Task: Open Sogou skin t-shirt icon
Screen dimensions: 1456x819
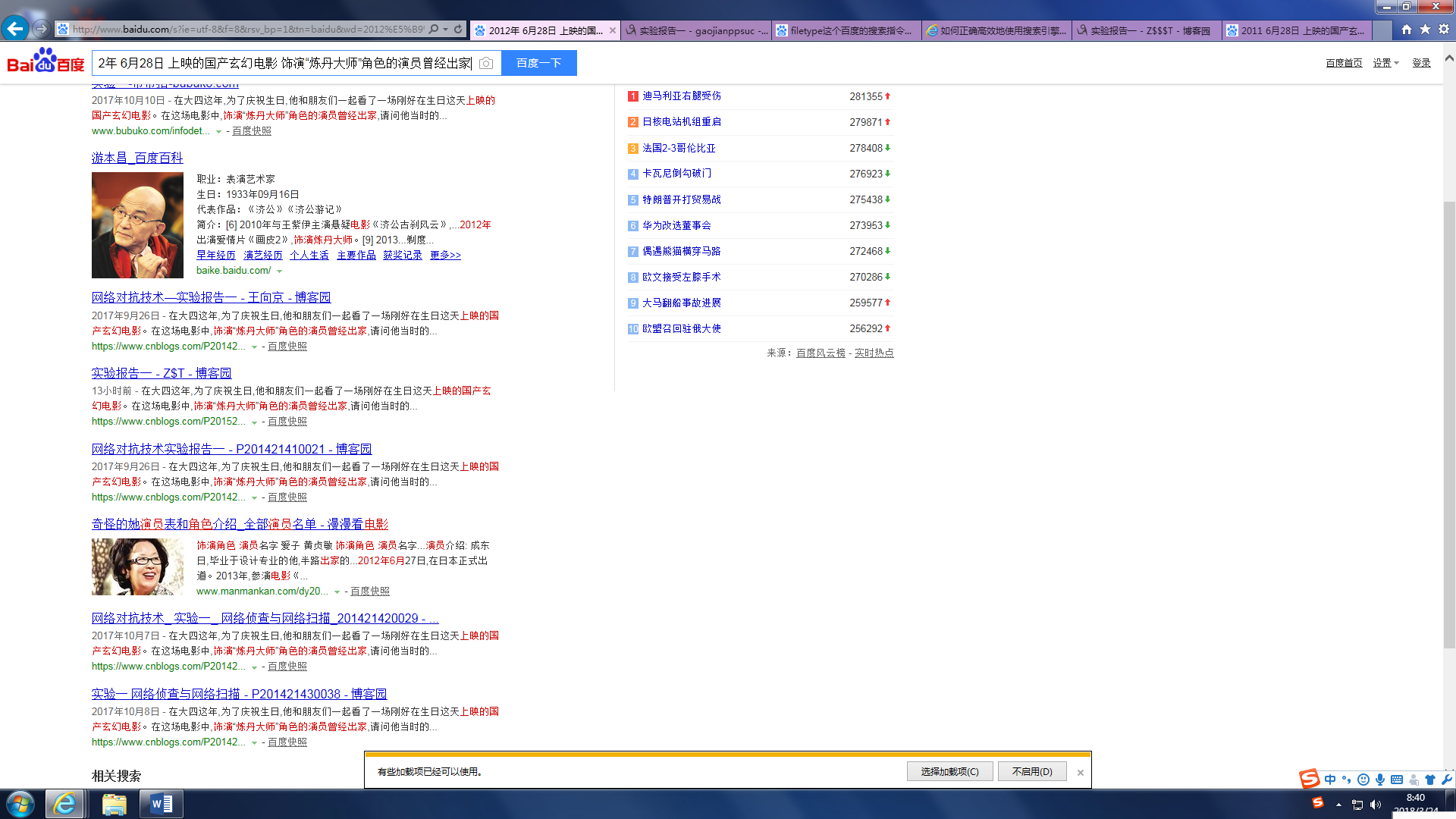Action: point(1430,780)
